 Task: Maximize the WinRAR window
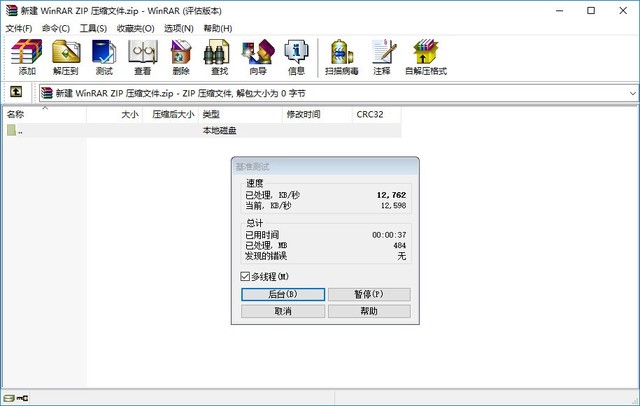[591, 11]
